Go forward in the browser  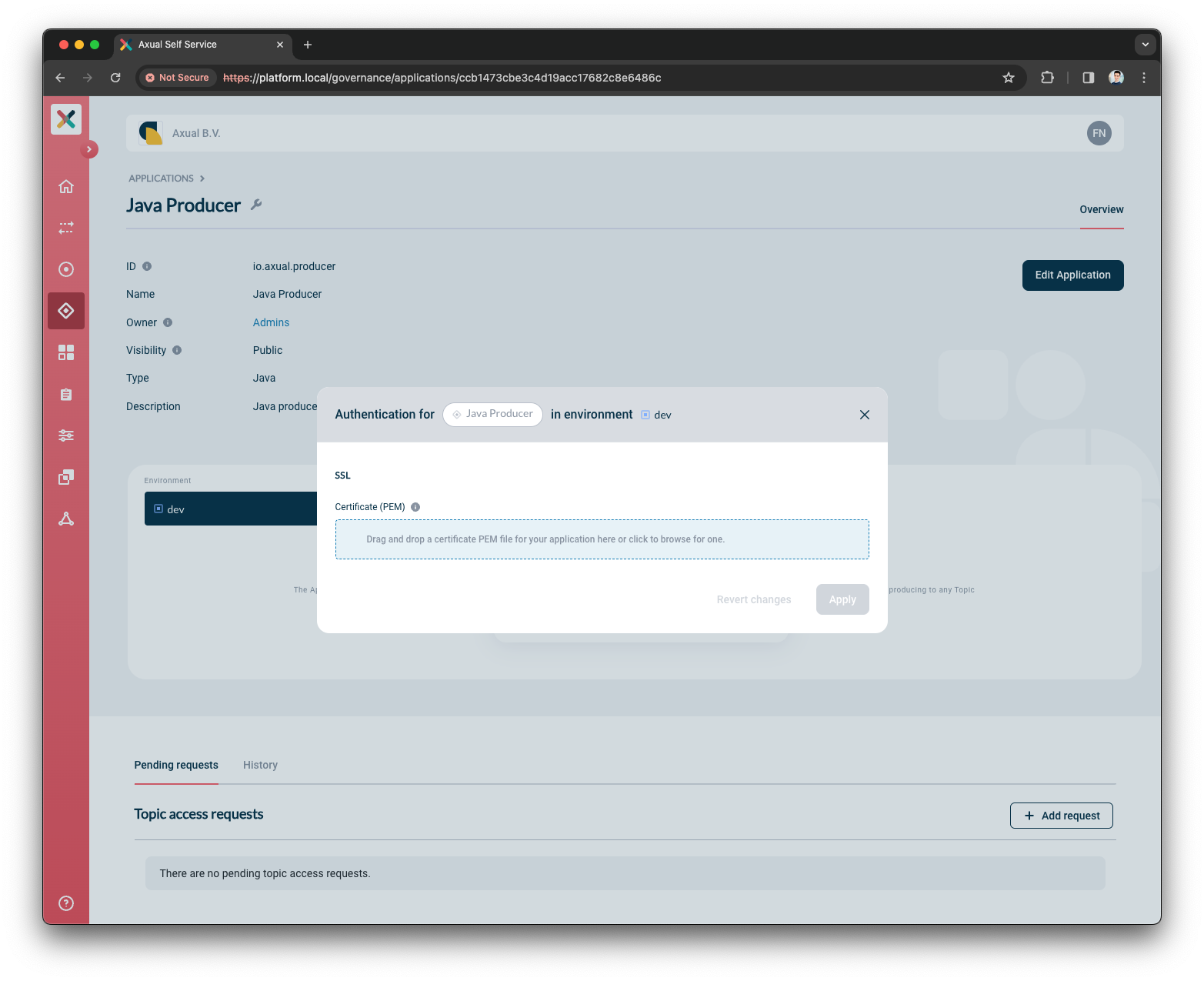88,78
